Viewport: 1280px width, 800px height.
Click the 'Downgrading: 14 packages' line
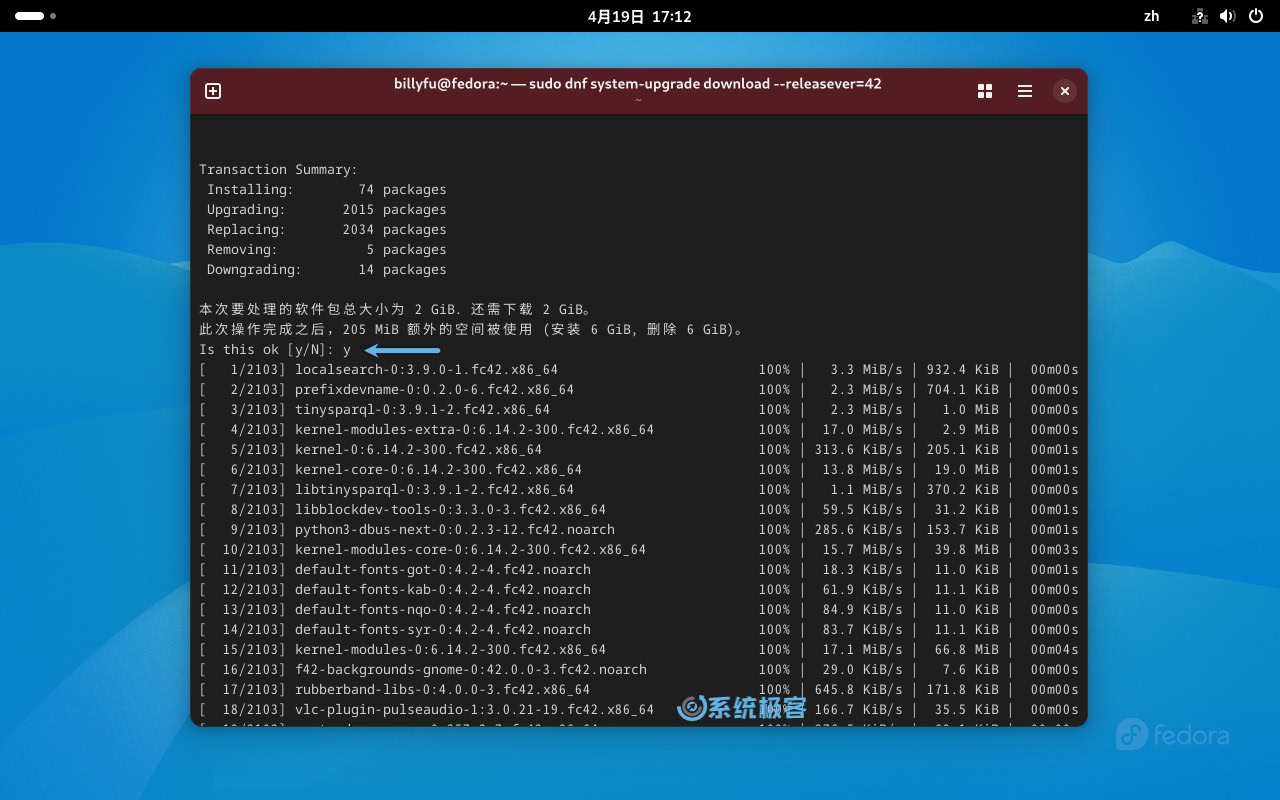pyautogui.click(x=327, y=269)
